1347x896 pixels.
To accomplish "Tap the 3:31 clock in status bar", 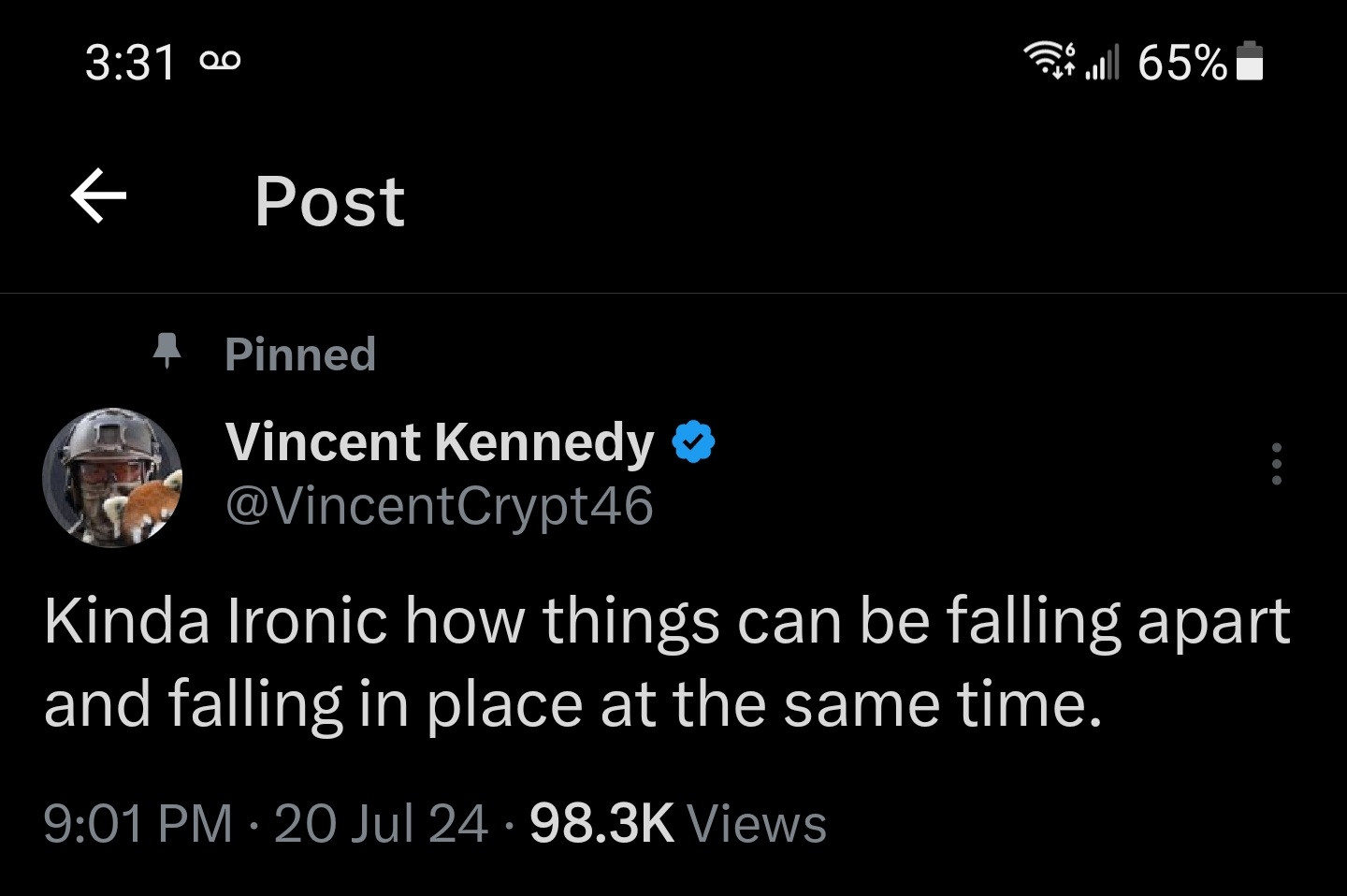I will pos(130,63).
